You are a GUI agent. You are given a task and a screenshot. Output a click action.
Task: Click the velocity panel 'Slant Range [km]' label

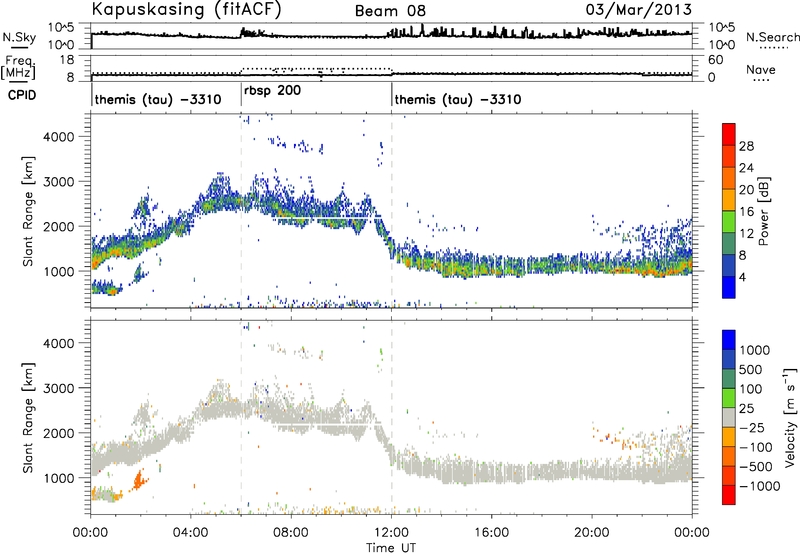(29, 418)
